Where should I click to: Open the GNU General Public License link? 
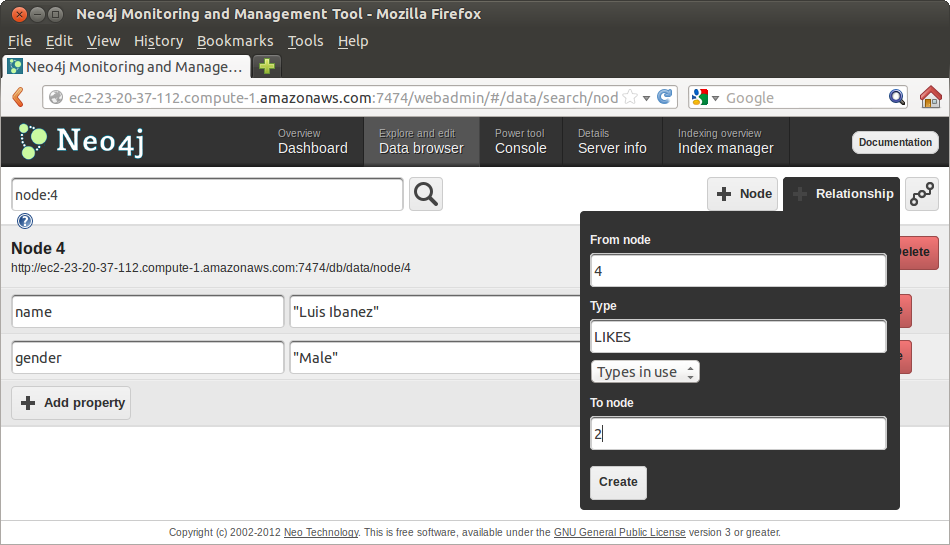[x=619, y=533]
